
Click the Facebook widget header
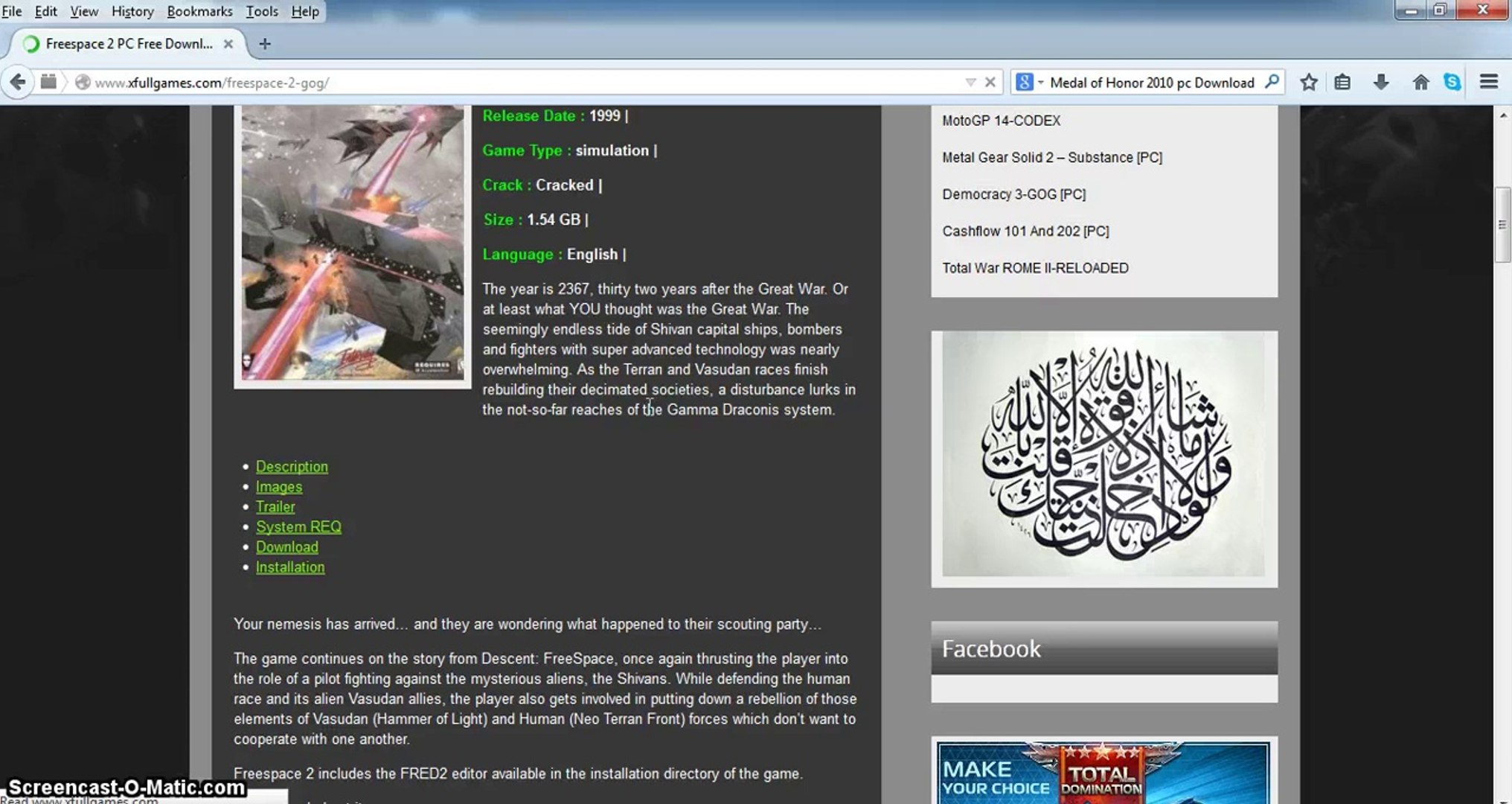pos(1104,648)
